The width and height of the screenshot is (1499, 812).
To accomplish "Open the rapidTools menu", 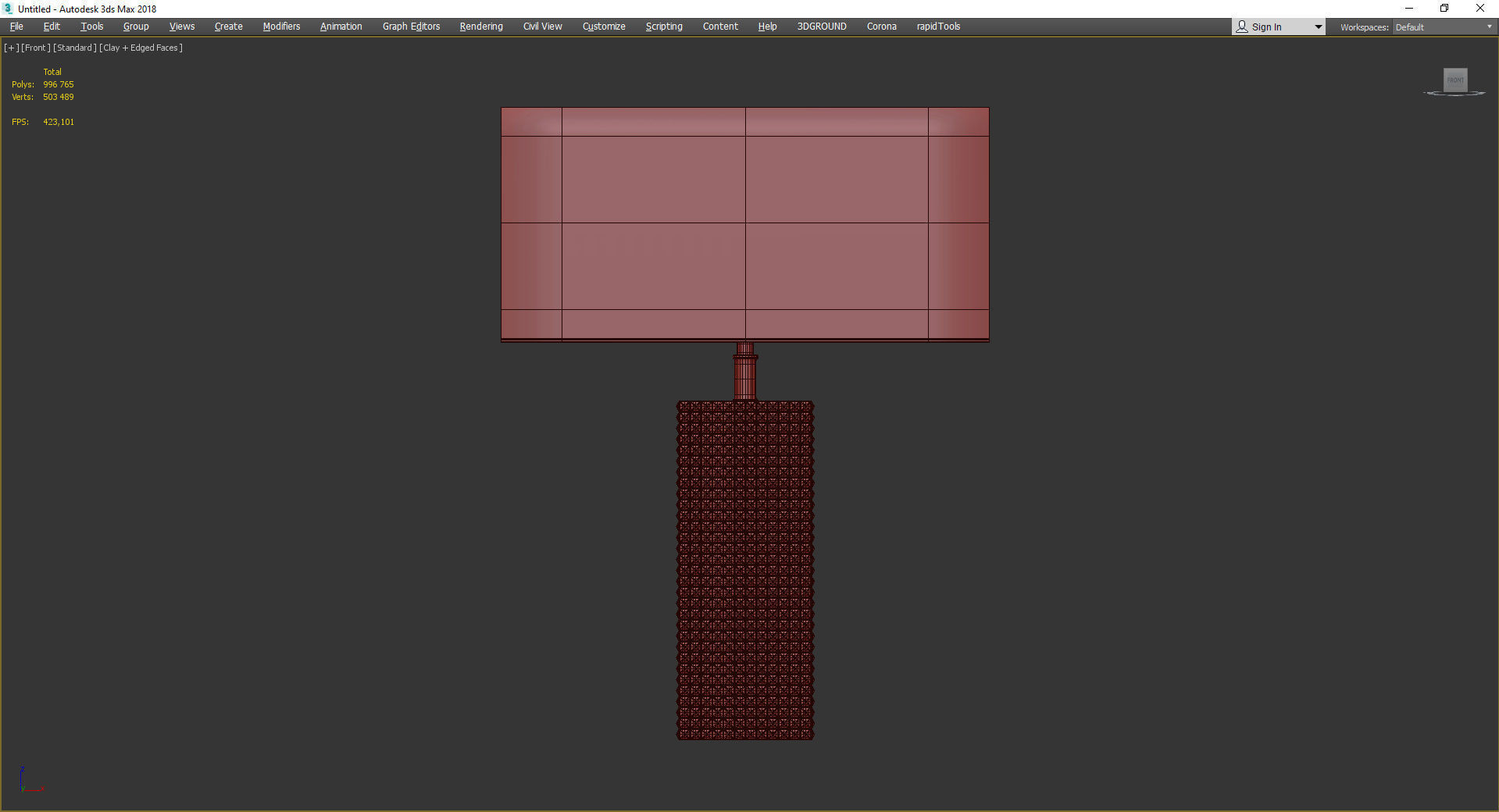I will [938, 27].
